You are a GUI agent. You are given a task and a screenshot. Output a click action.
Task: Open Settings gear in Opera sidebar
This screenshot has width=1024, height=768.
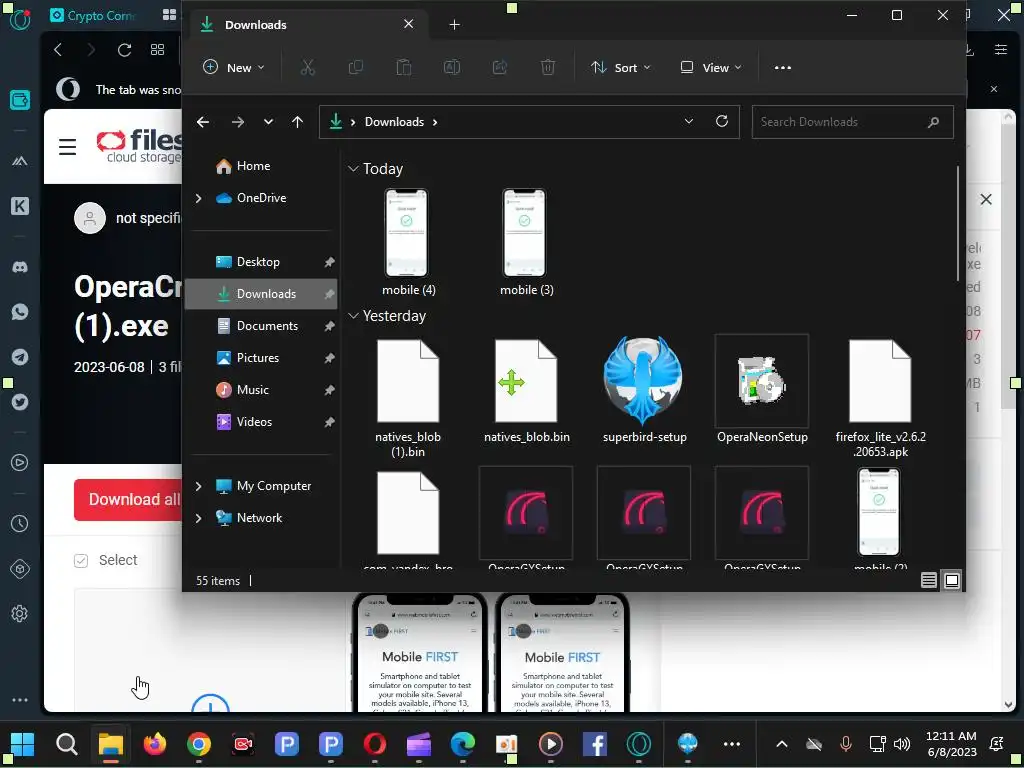20,614
